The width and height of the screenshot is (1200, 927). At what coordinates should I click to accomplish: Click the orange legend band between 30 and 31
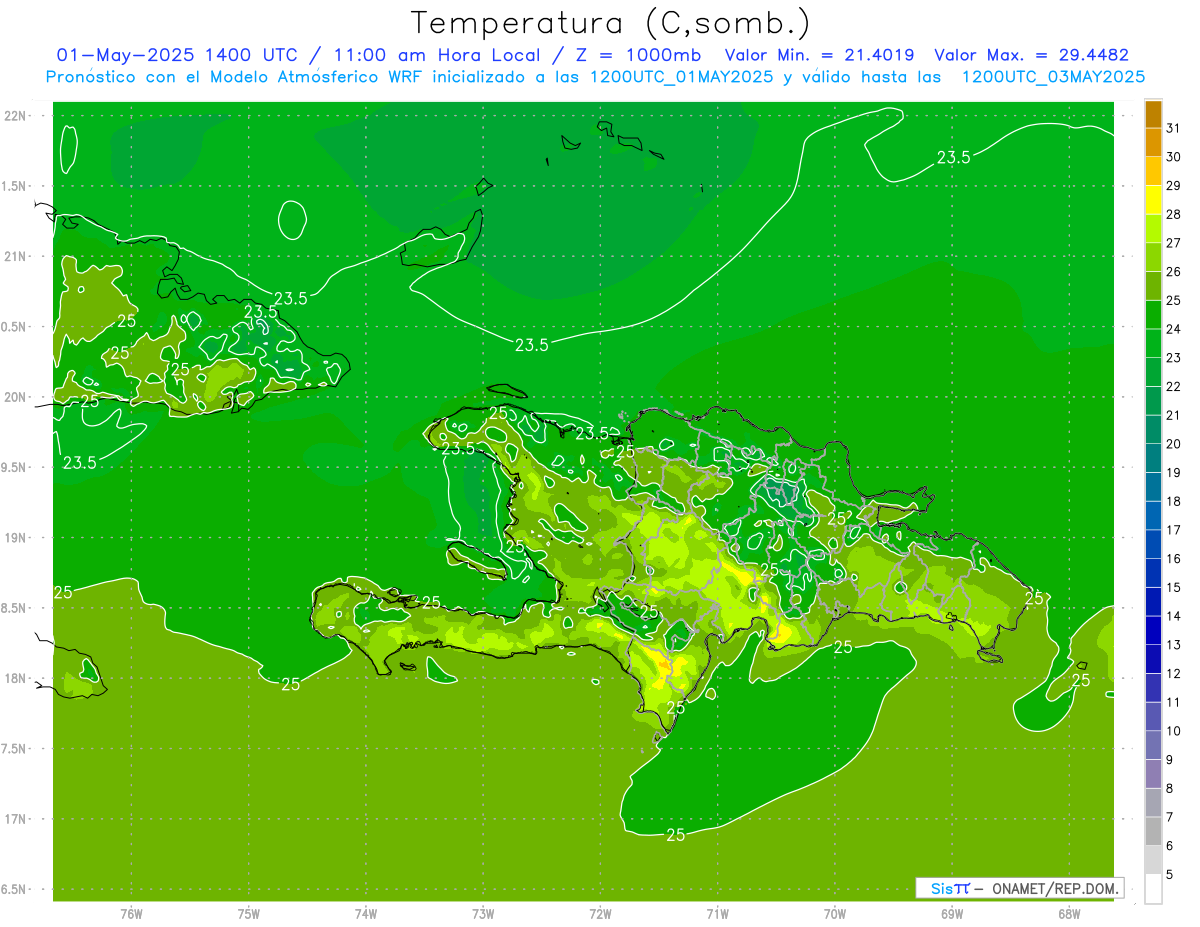tap(1153, 143)
